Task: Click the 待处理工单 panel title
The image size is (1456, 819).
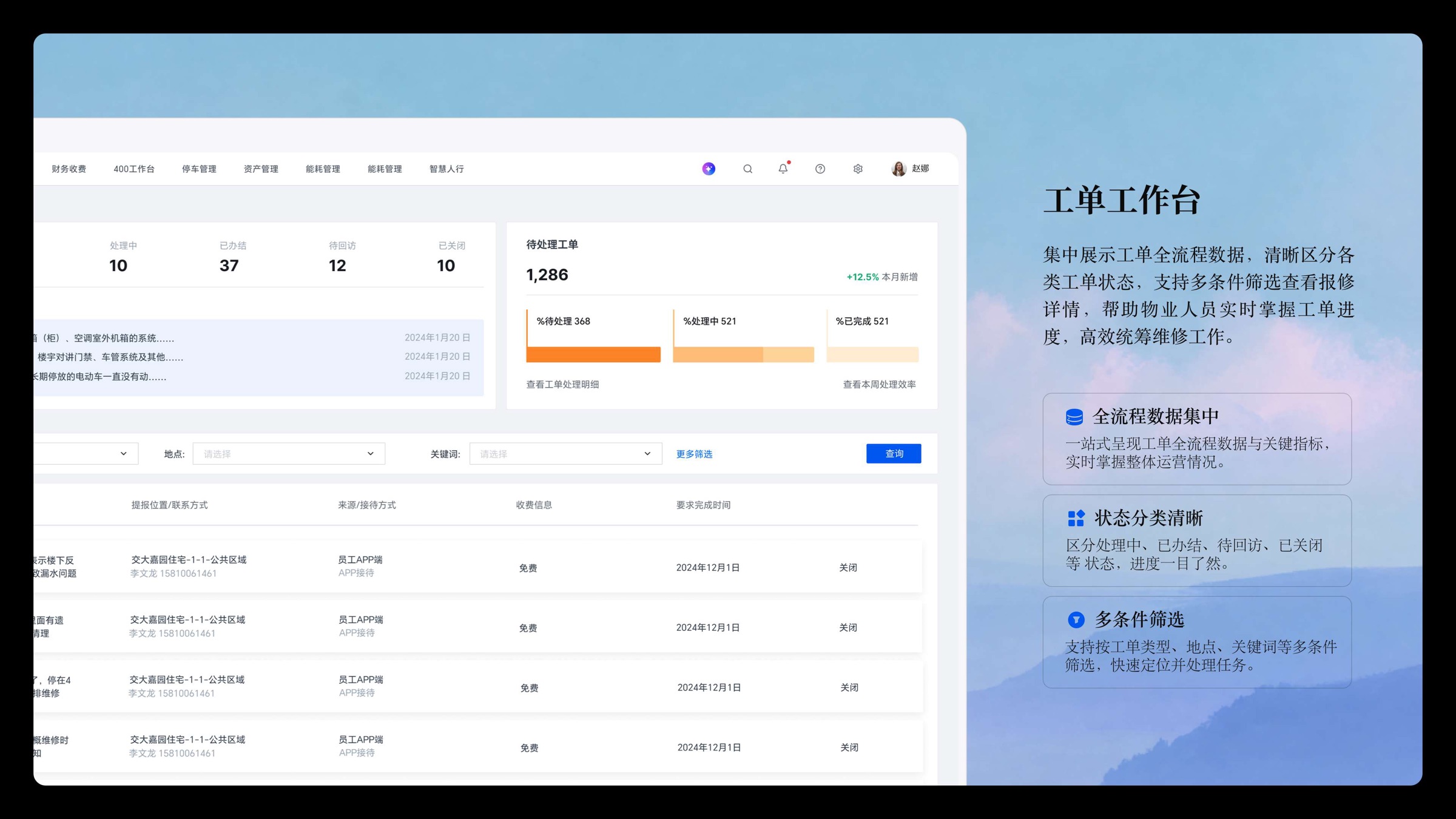Action: pyautogui.click(x=552, y=244)
